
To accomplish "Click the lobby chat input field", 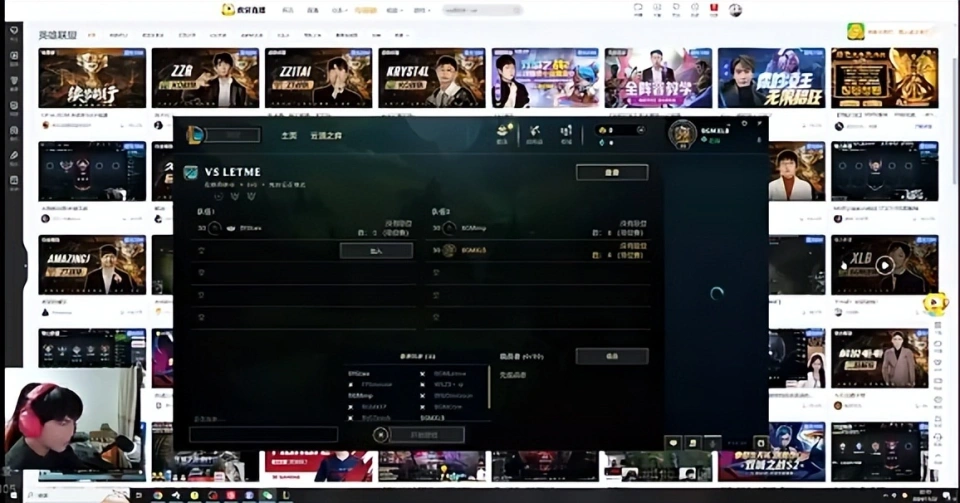I will 263,434.
